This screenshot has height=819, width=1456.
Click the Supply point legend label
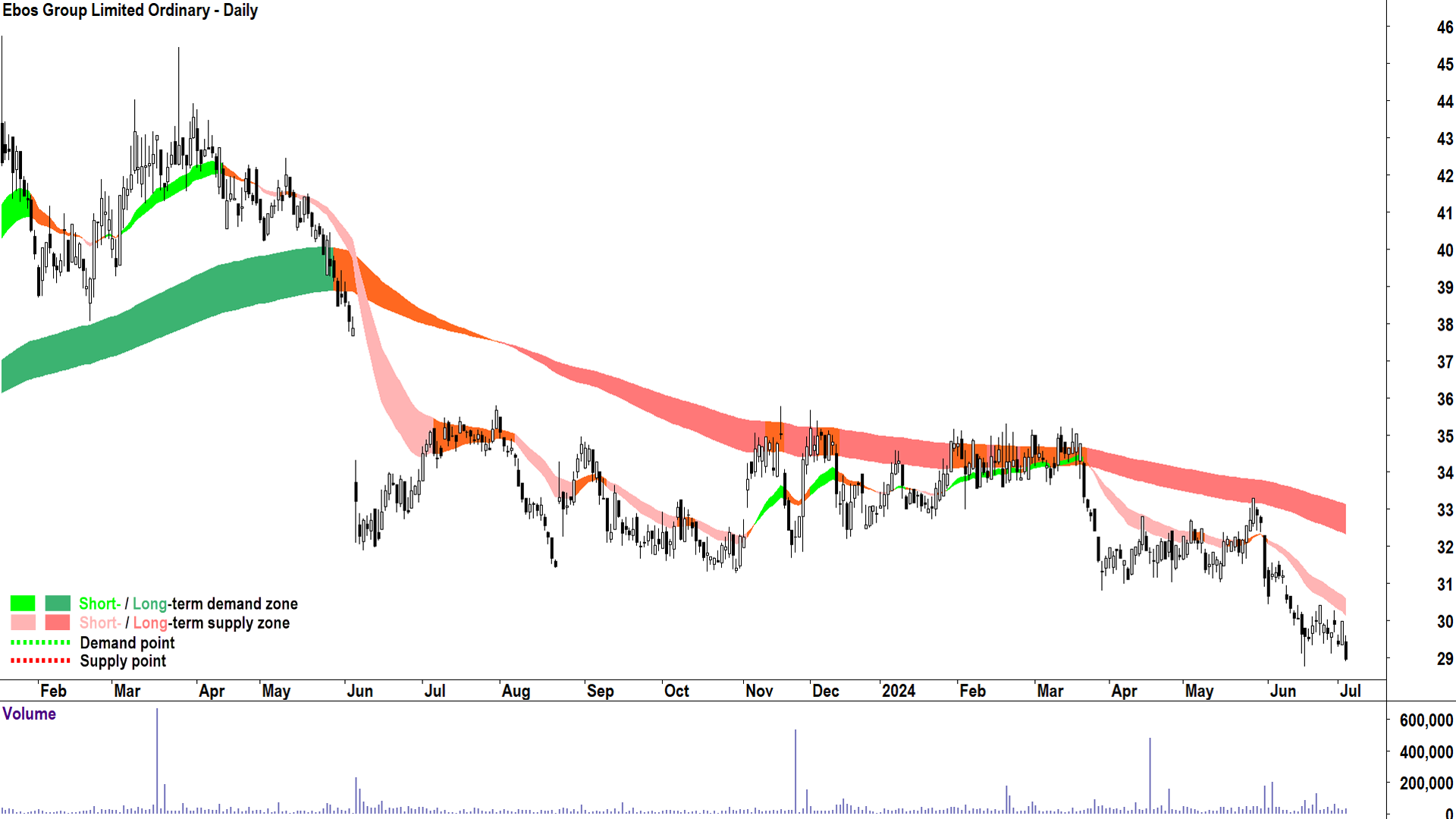tap(123, 661)
